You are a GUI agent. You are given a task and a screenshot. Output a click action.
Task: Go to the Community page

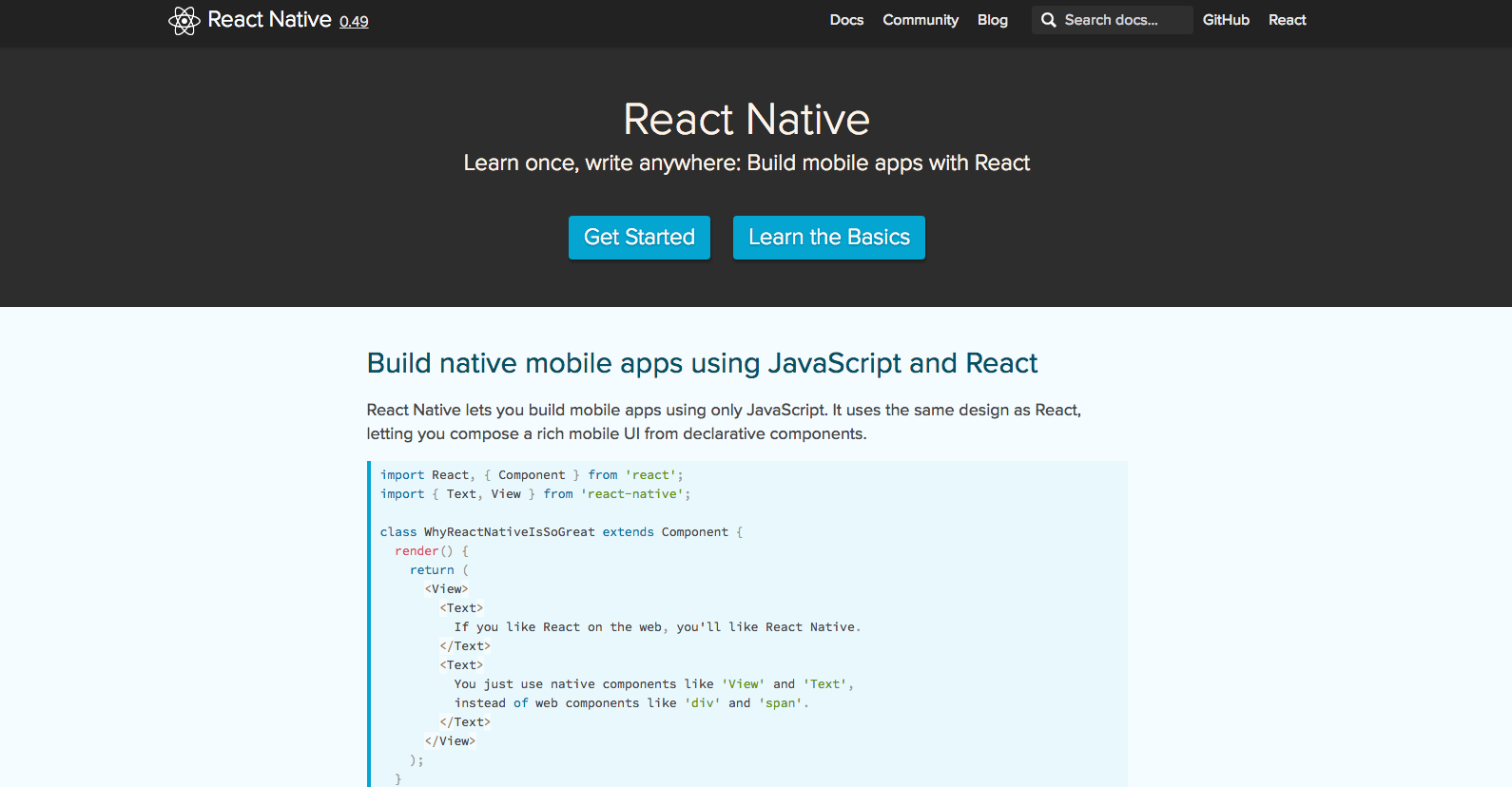coord(921,20)
